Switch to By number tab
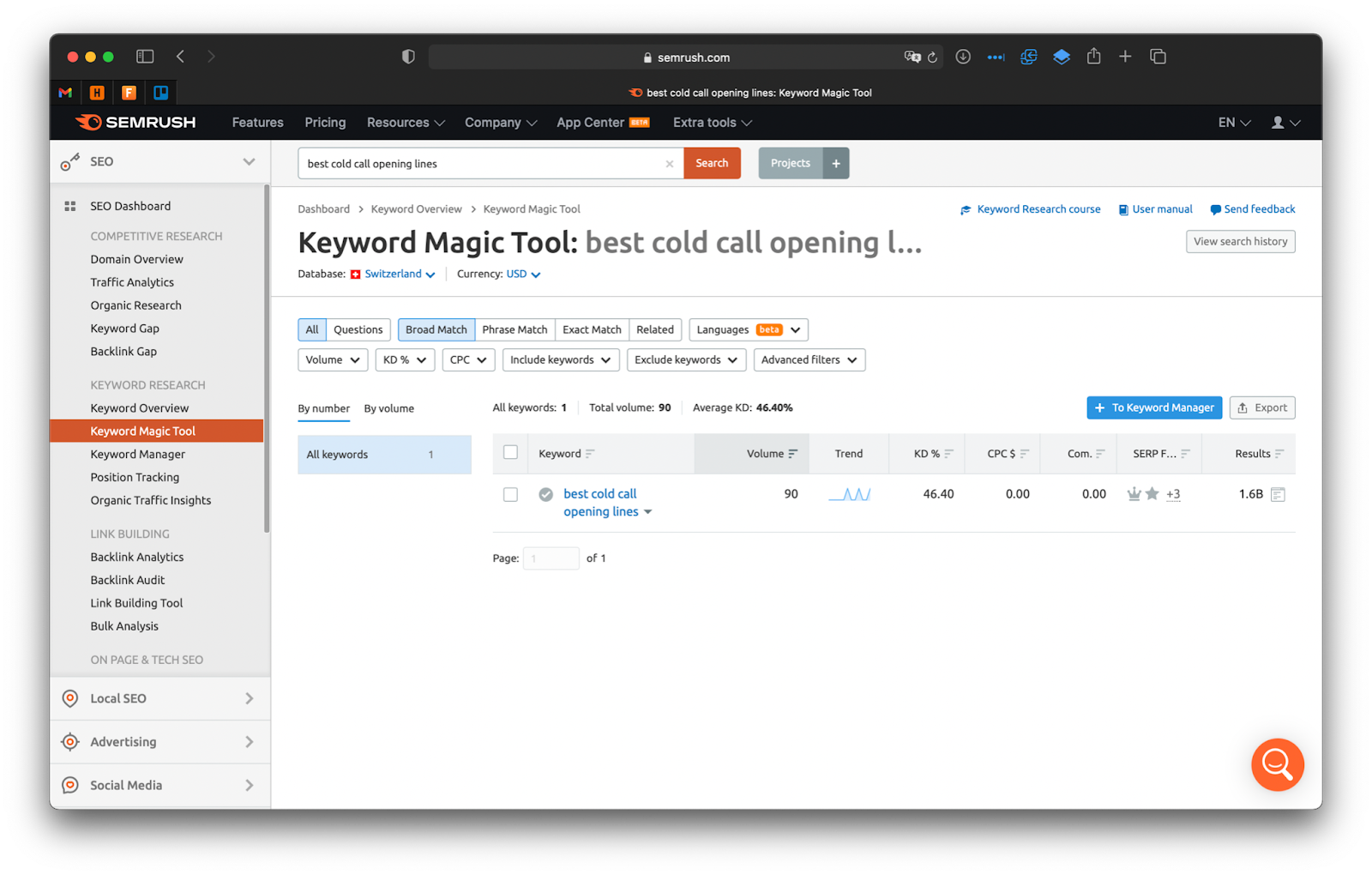The width and height of the screenshot is (1372, 875). (323, 408)
